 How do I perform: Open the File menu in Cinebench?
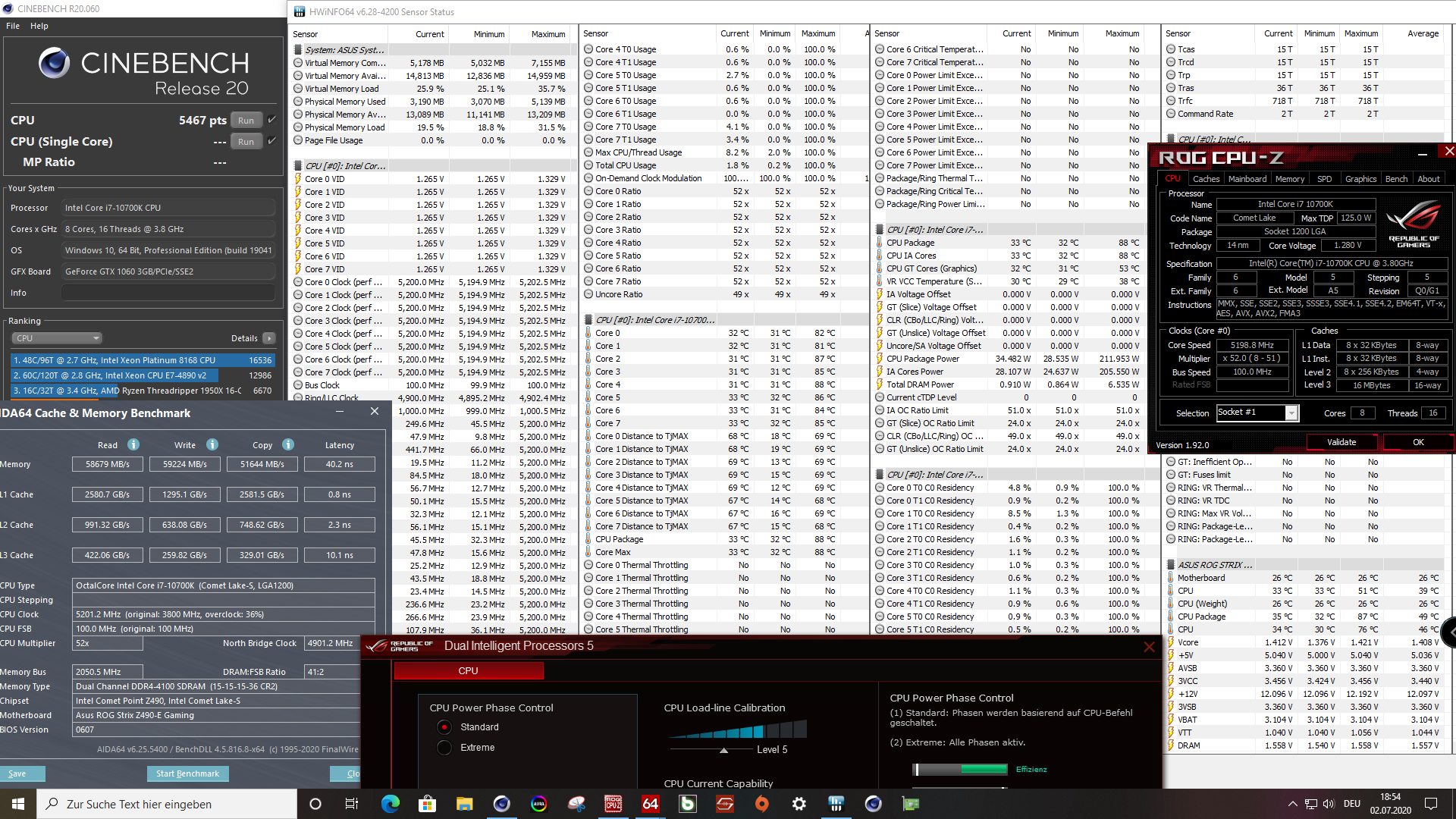point(13,26)
